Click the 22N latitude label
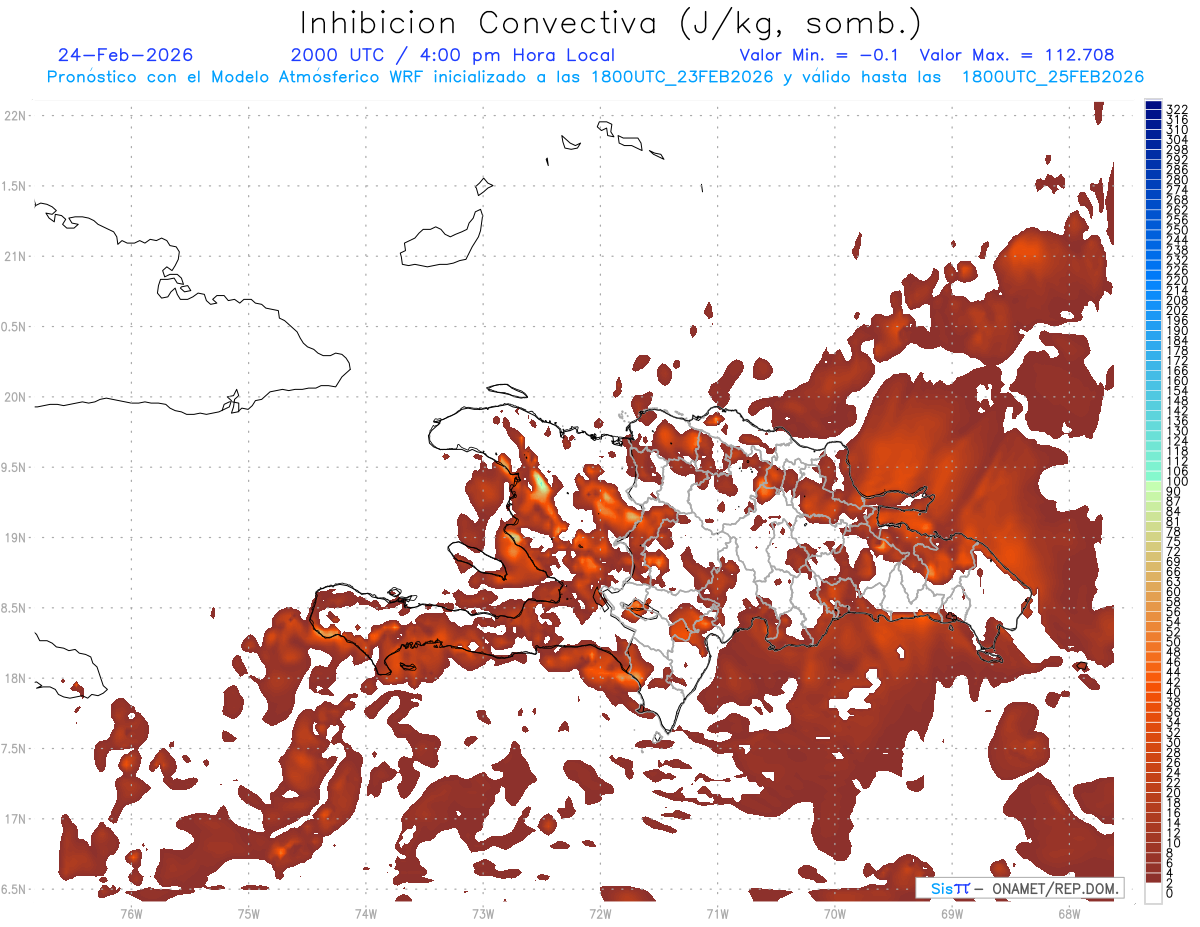This screenshot has height=927, width=1200. [15, 116]
